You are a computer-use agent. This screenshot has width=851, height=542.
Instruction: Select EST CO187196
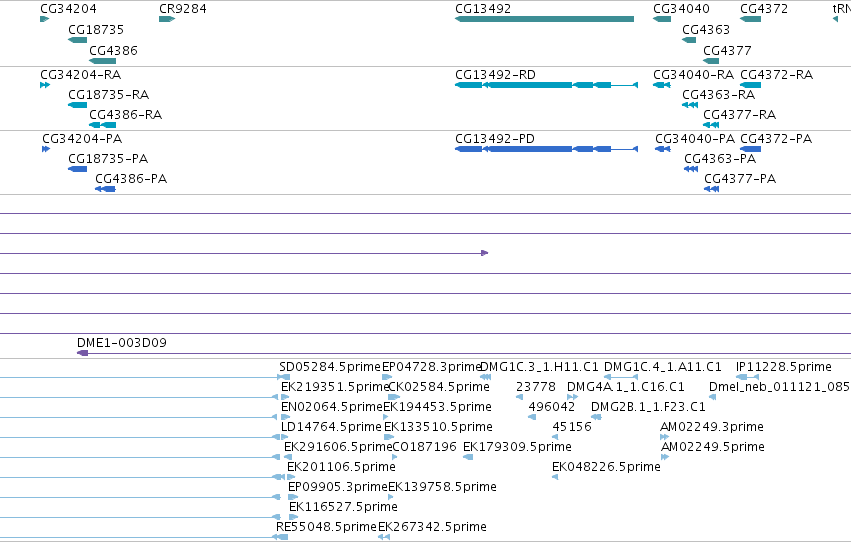click(x=424, y=447)
